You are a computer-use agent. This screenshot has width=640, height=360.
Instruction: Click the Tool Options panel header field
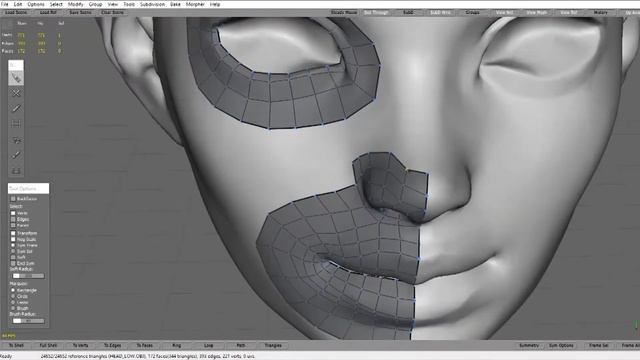coord(28,189)
